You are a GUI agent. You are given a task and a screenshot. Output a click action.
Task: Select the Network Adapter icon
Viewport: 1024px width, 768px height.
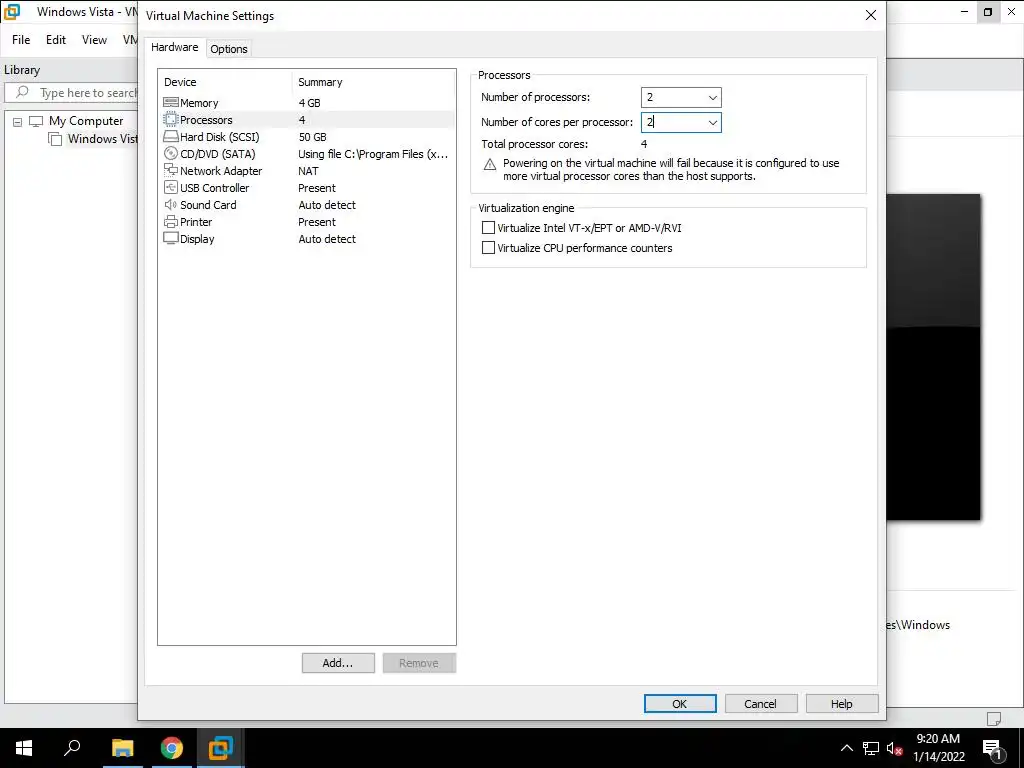point(170,170)
